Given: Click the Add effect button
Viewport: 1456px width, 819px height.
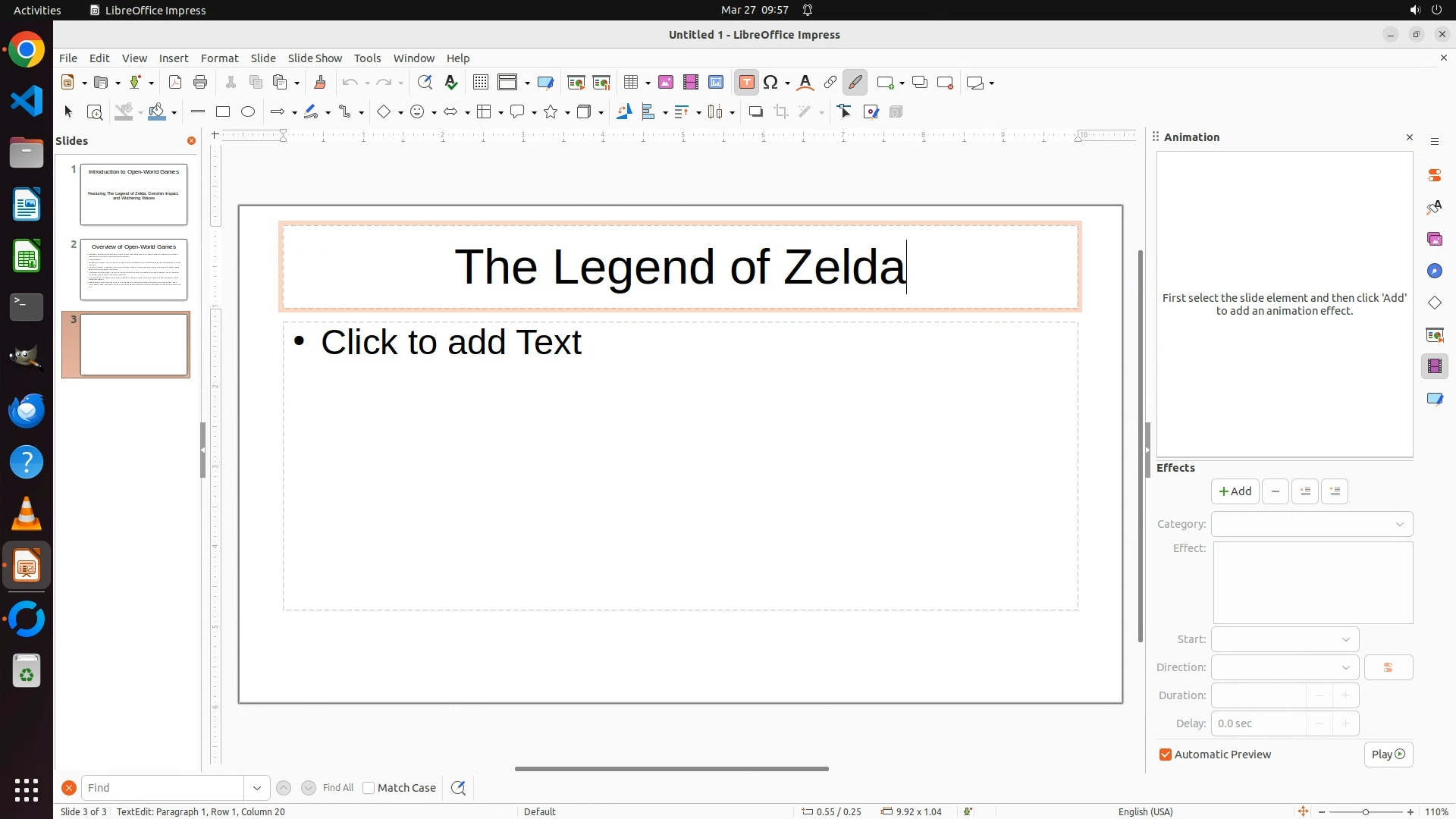Looking at the screenshot, I should point(1235,491).
